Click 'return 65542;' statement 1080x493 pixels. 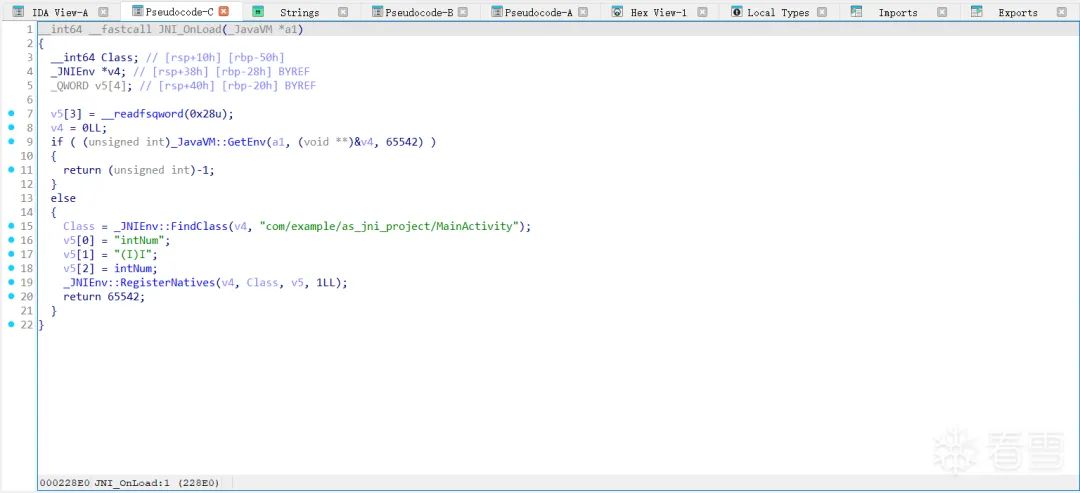pos(104,297)
